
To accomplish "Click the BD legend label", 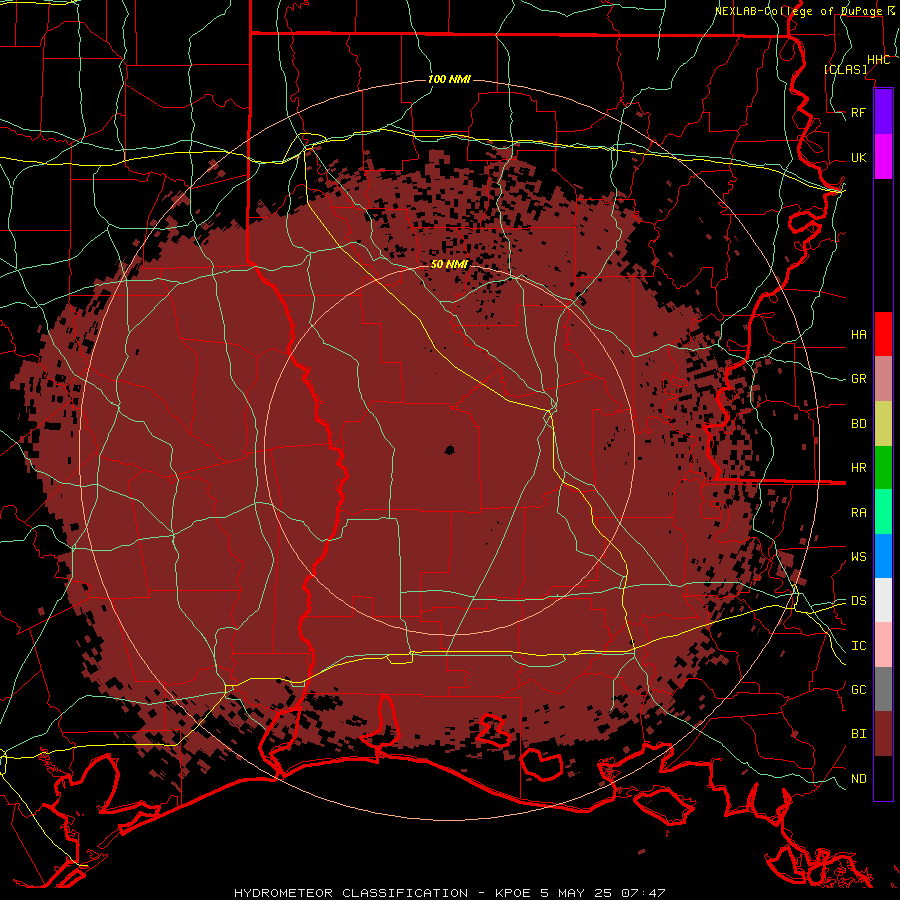I will (858, 424).
